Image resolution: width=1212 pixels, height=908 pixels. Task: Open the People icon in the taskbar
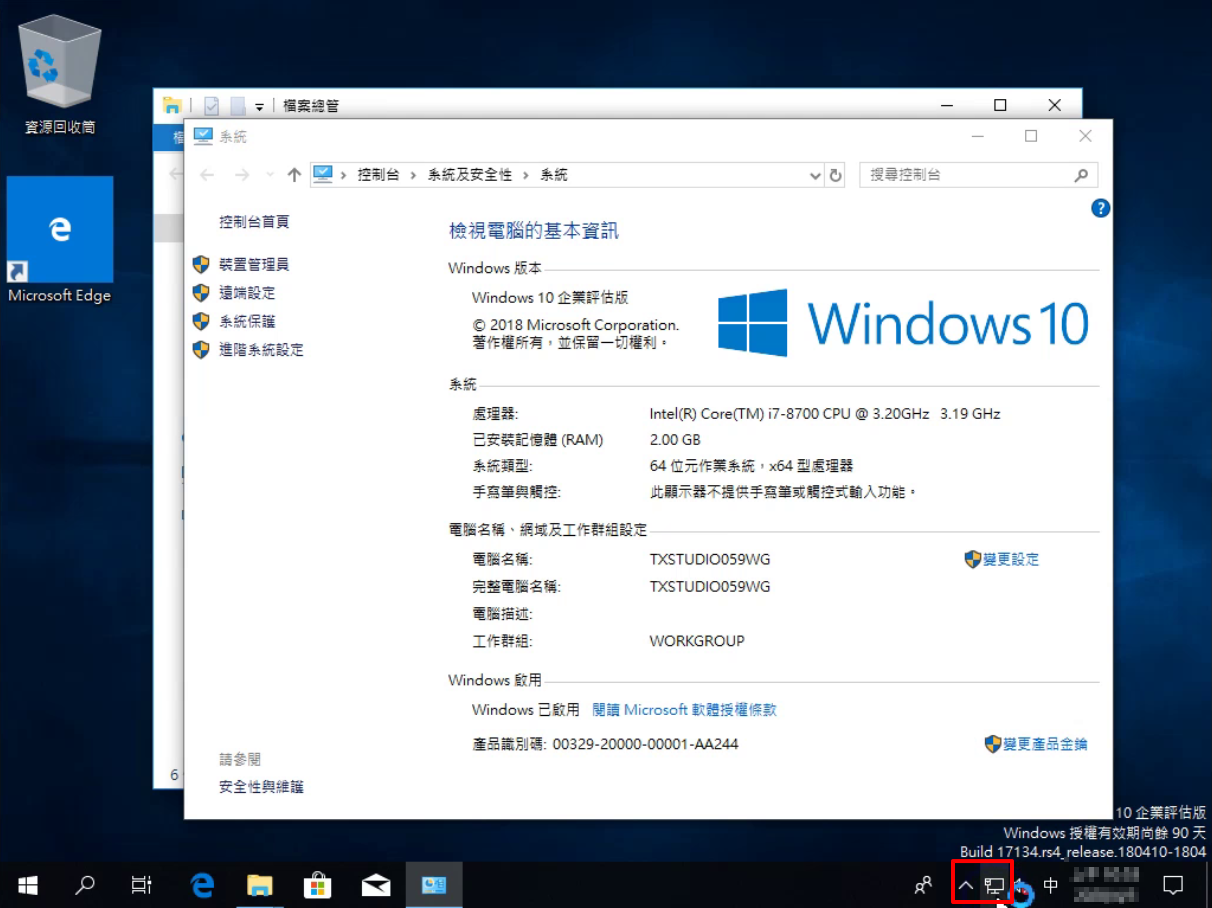[924, 885]
